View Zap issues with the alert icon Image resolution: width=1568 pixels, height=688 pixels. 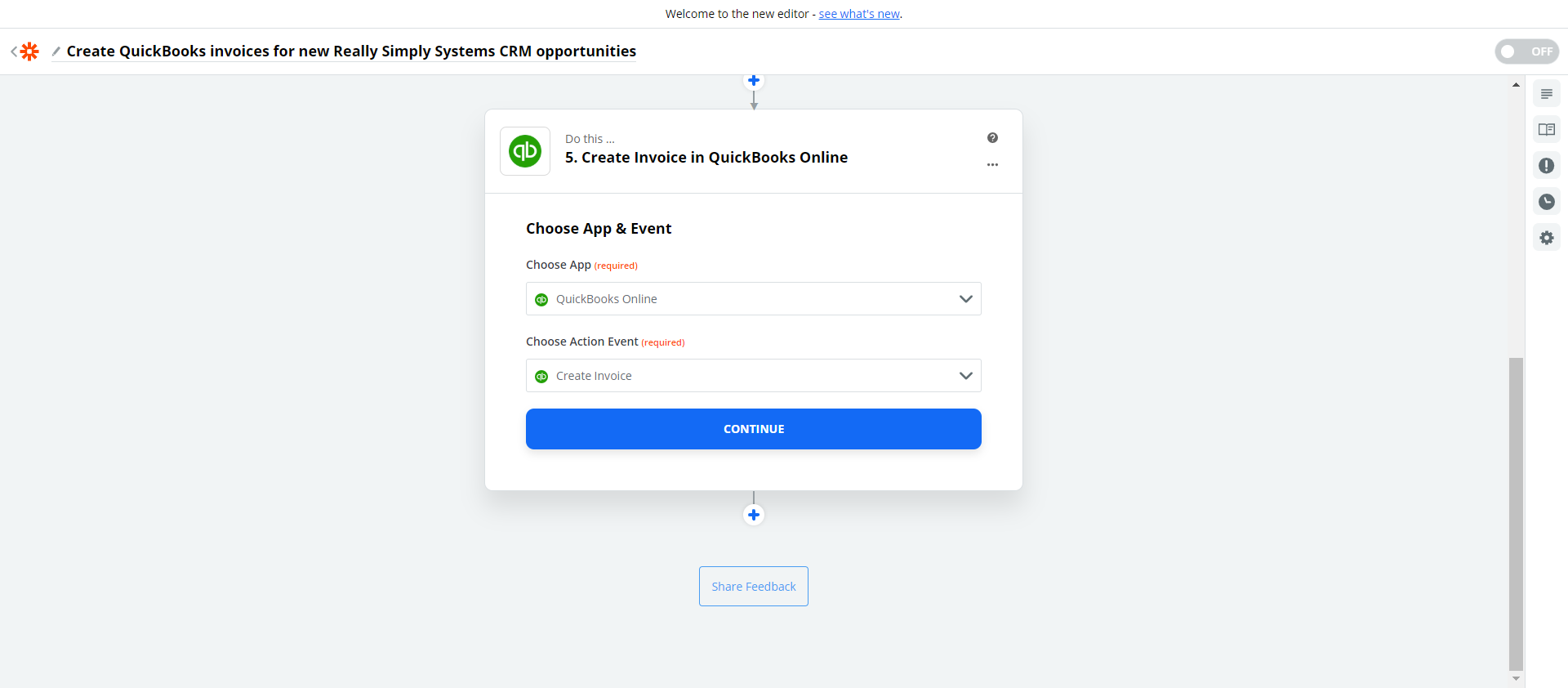coord(1547,165)
